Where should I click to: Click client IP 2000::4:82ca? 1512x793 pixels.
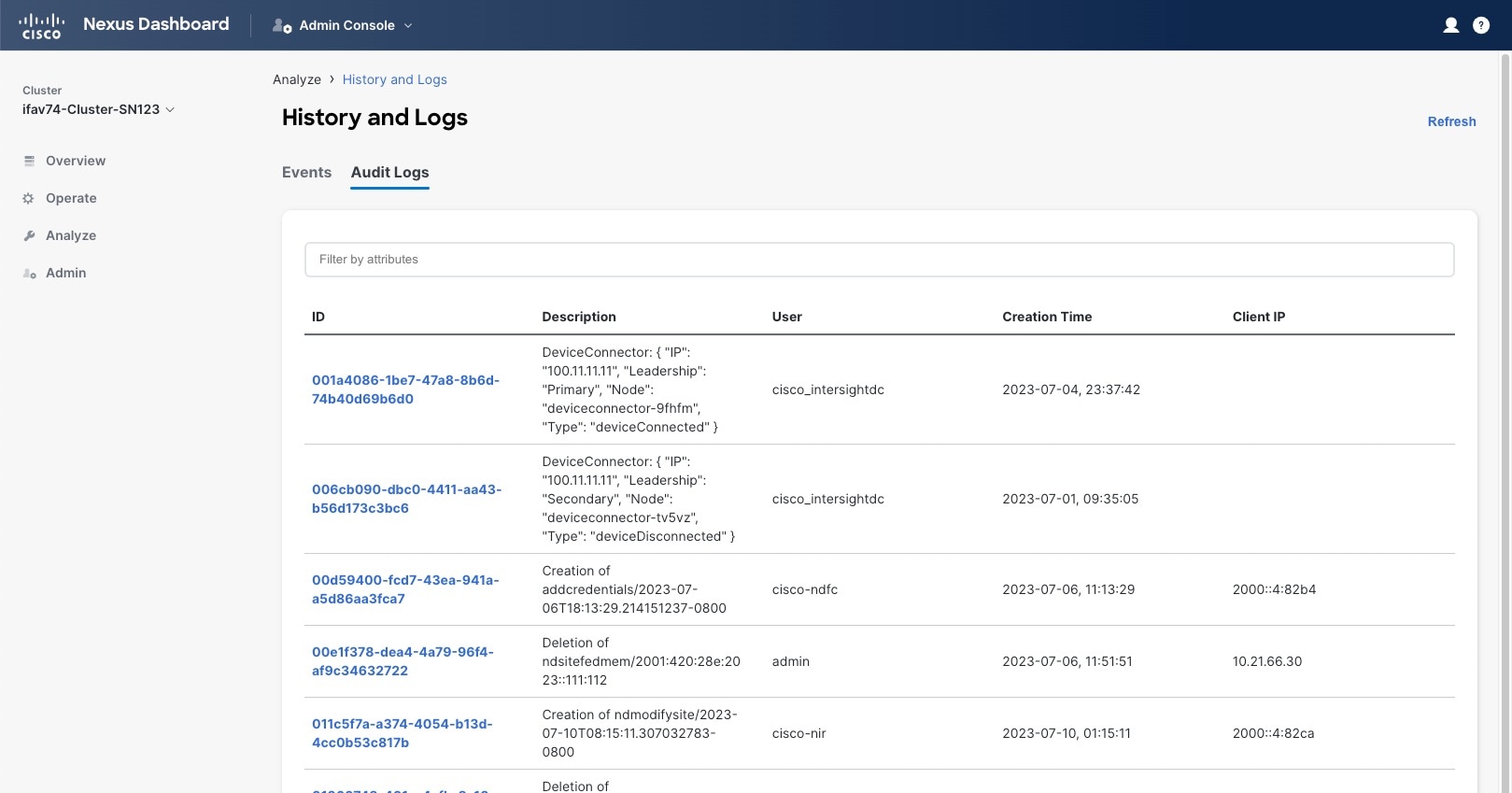coord(1273,733)
